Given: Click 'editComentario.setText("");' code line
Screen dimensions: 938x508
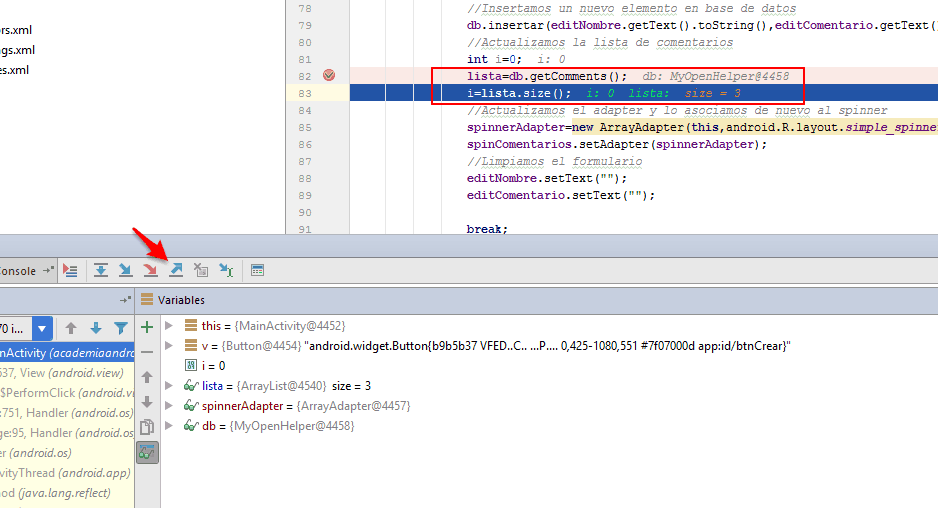Looking at the screenshot, I should 561,195.
